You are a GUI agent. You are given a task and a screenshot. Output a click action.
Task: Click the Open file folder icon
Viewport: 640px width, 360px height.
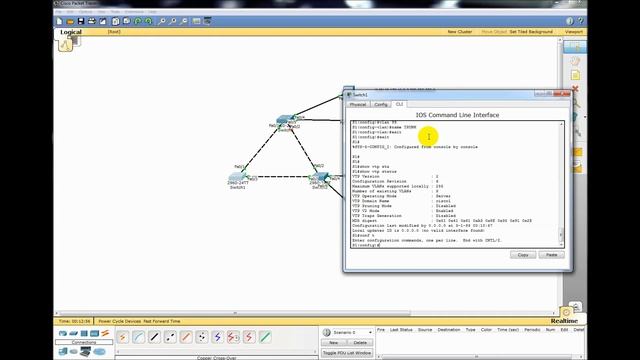click(x=70, y=21)
